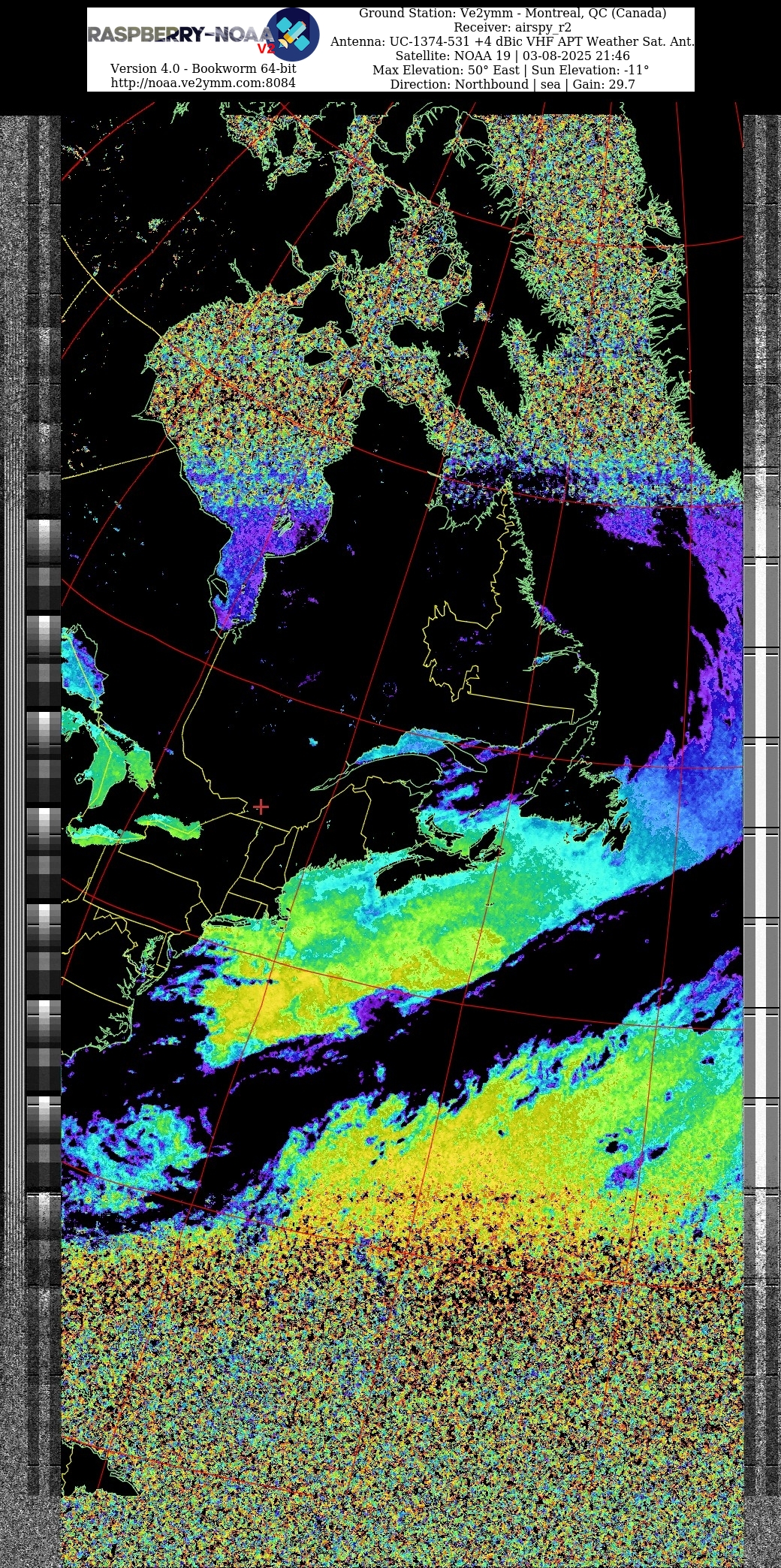The width and height of the screenshot is (781, 1568).
Task: Open the http://noaa.ve2ymm.com:8084 URL text
Action: click(x=204, y=83)
